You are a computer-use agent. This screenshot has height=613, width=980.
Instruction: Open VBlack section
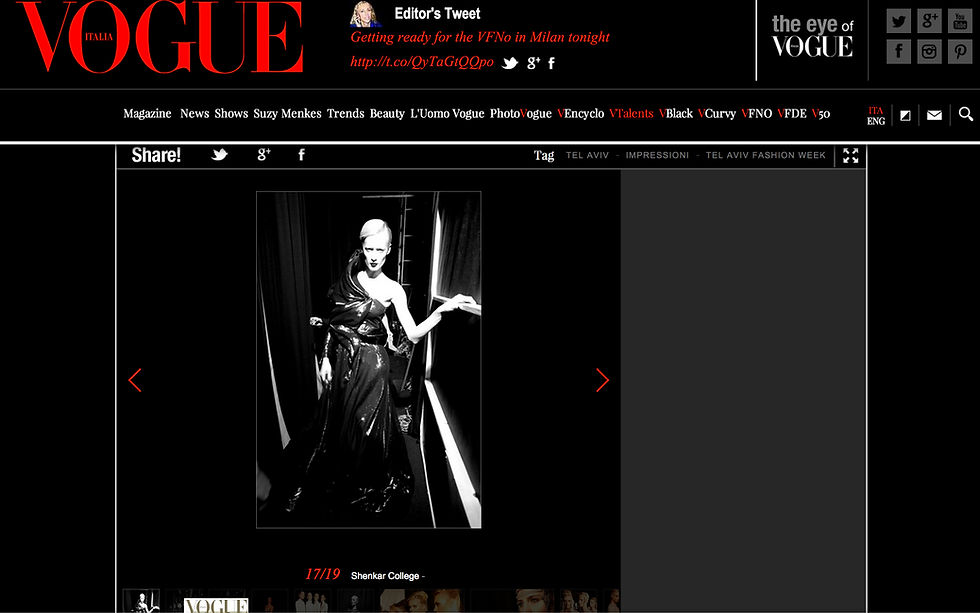(676, 114)
